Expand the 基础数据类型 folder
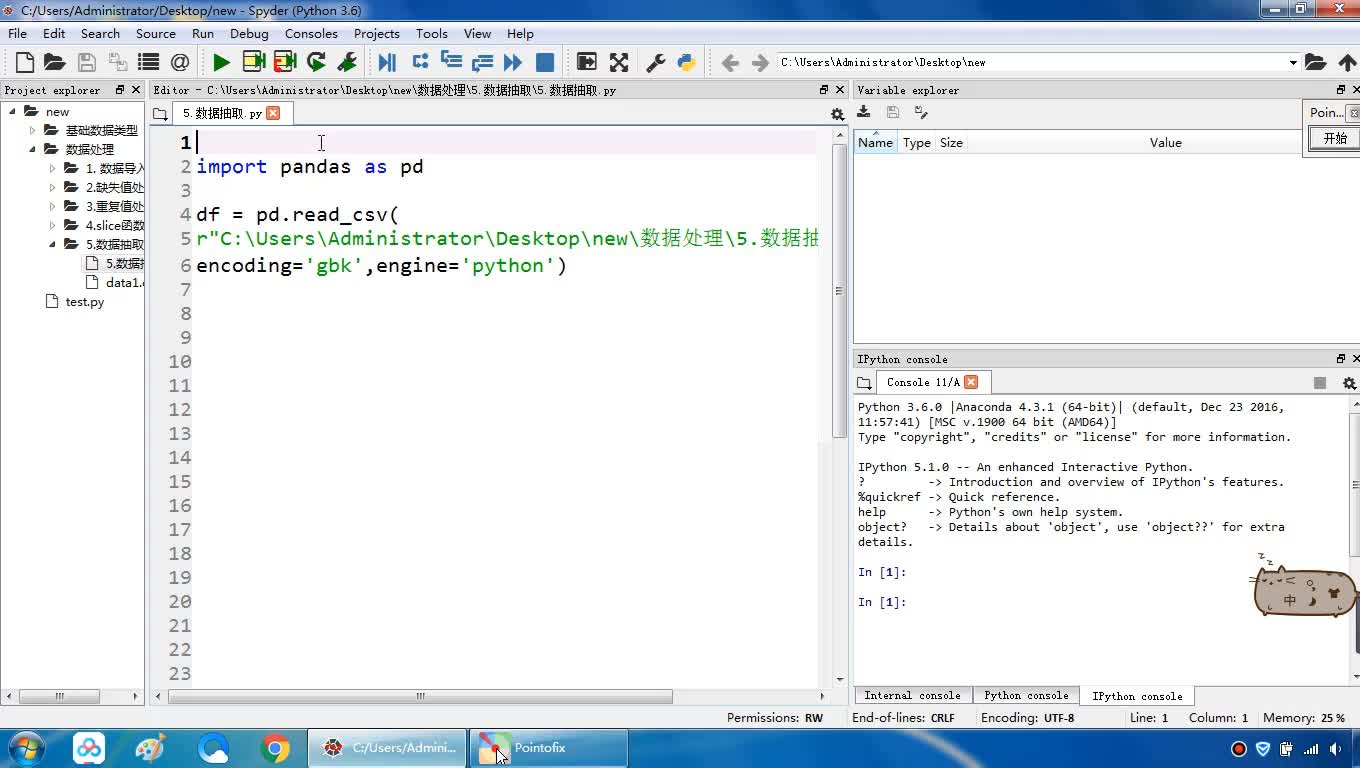Image resolution: width=1360 pixels, height=768 pixels. pyautogui.click(x=33, y=131)
